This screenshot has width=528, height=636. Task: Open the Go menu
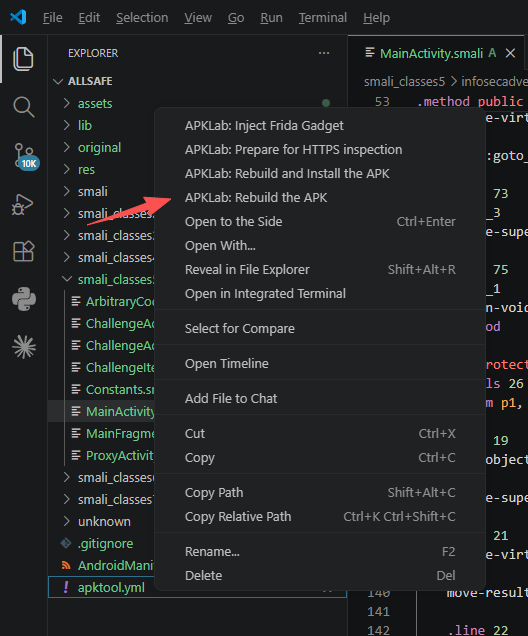[236, 18]
